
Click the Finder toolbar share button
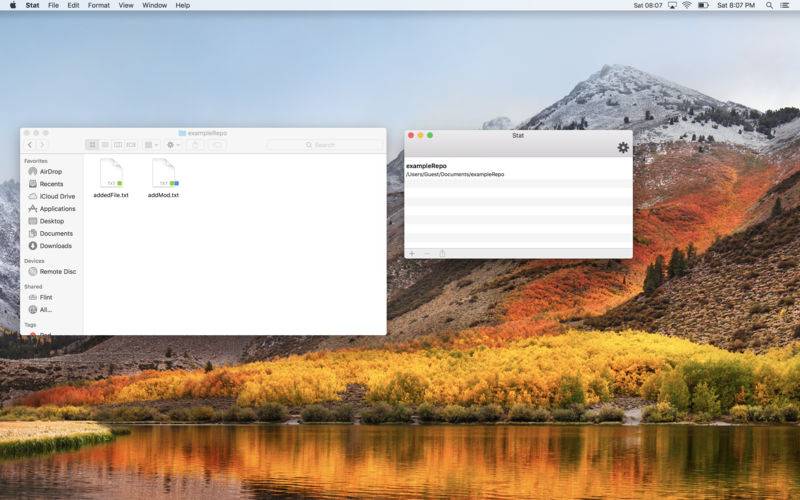click(194, 145)
